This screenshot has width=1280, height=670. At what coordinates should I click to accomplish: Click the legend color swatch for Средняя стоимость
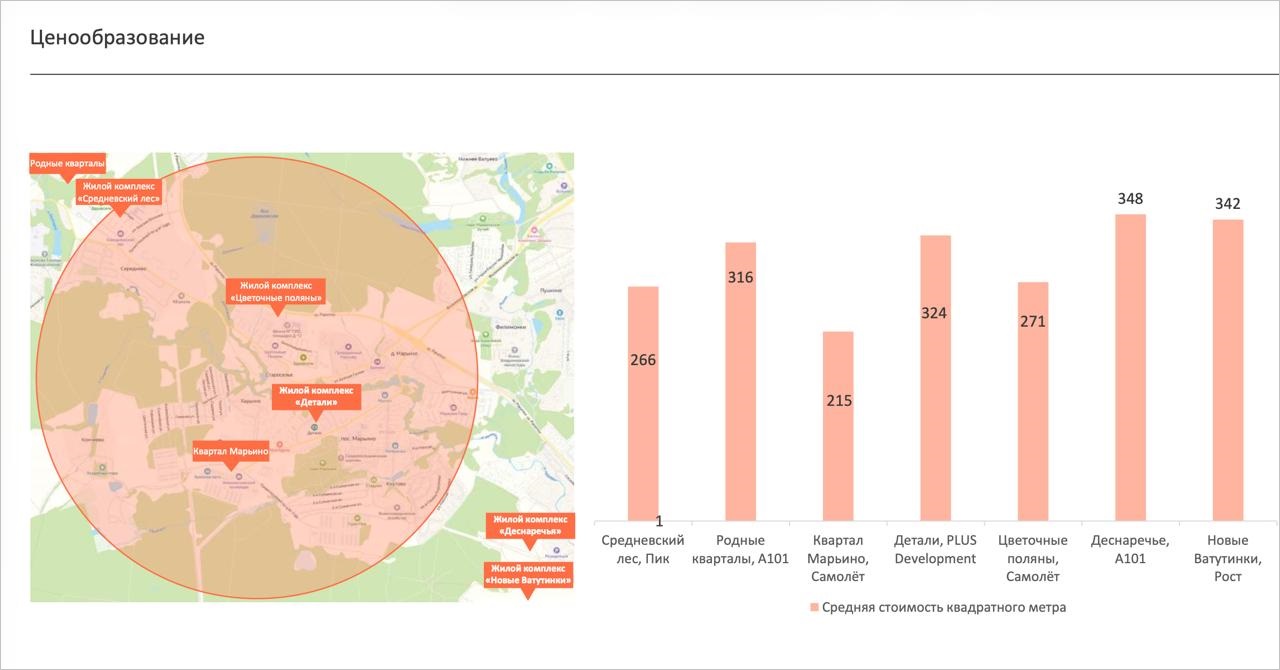813,607
